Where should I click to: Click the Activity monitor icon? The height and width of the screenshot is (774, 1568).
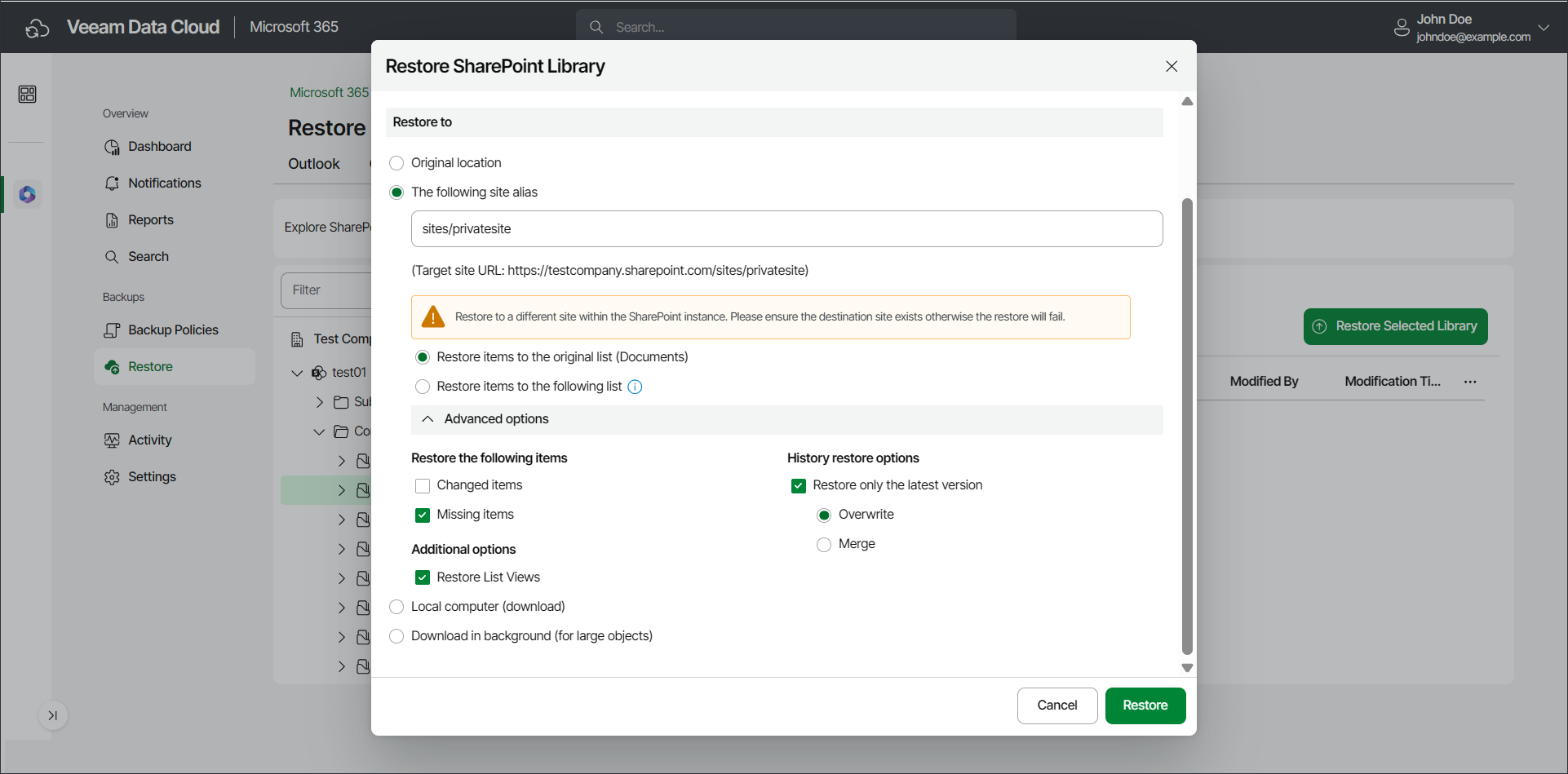pos(112,440)
